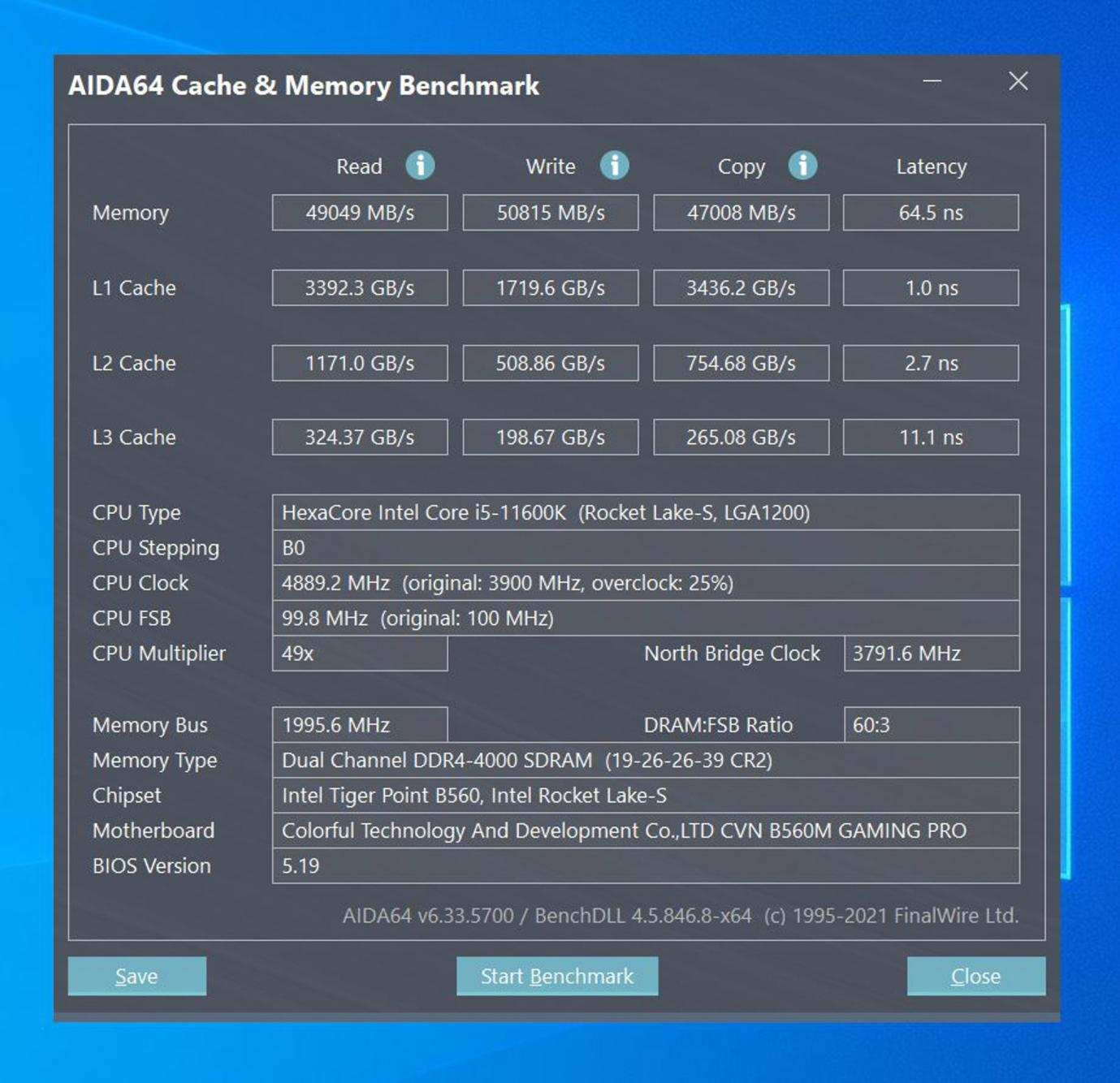Click the North Bridge Clock value 3791.6 MHz

tap(932, 654)
